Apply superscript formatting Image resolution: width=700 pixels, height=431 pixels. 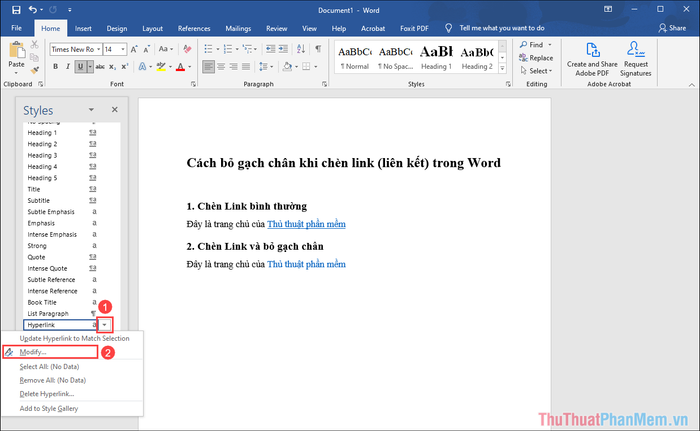point(125,67)
